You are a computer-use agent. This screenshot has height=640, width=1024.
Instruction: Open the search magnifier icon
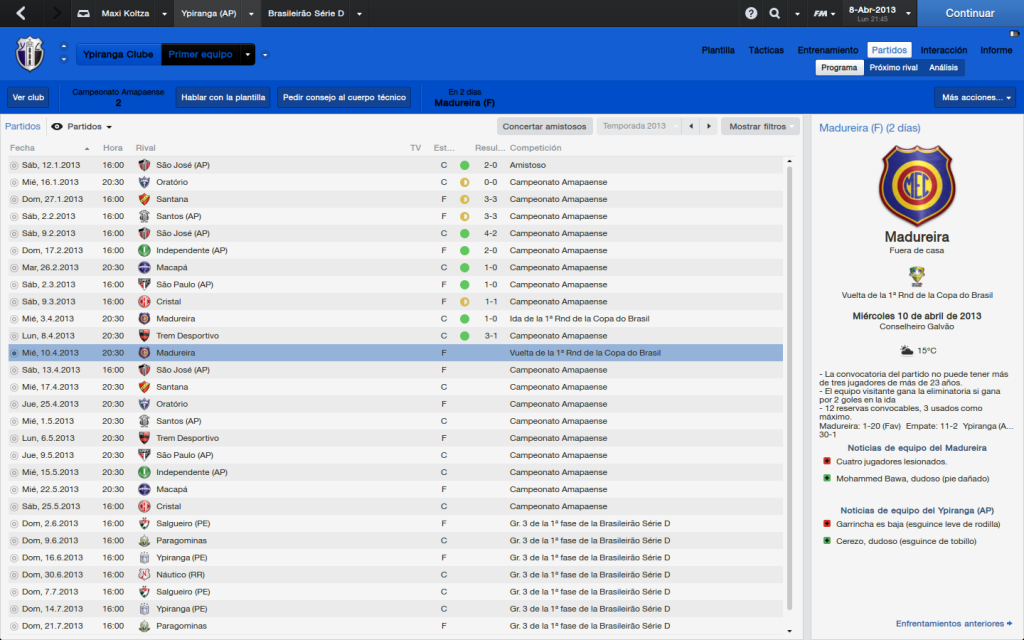tap(775, 13)
